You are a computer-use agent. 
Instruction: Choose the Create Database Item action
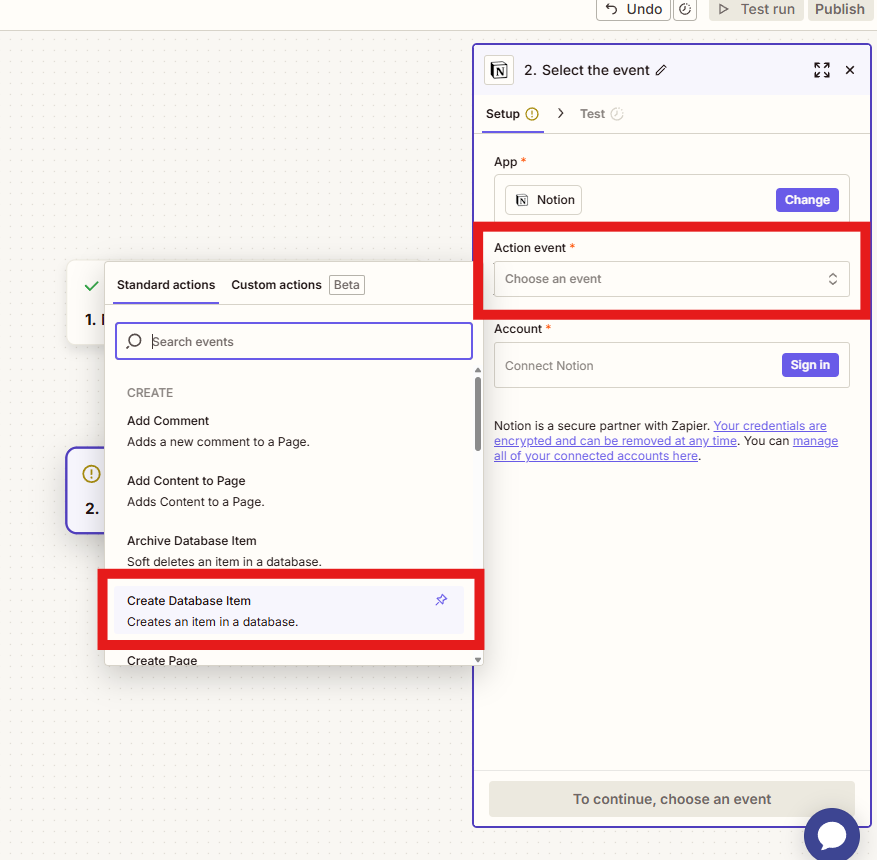(289, 611)
